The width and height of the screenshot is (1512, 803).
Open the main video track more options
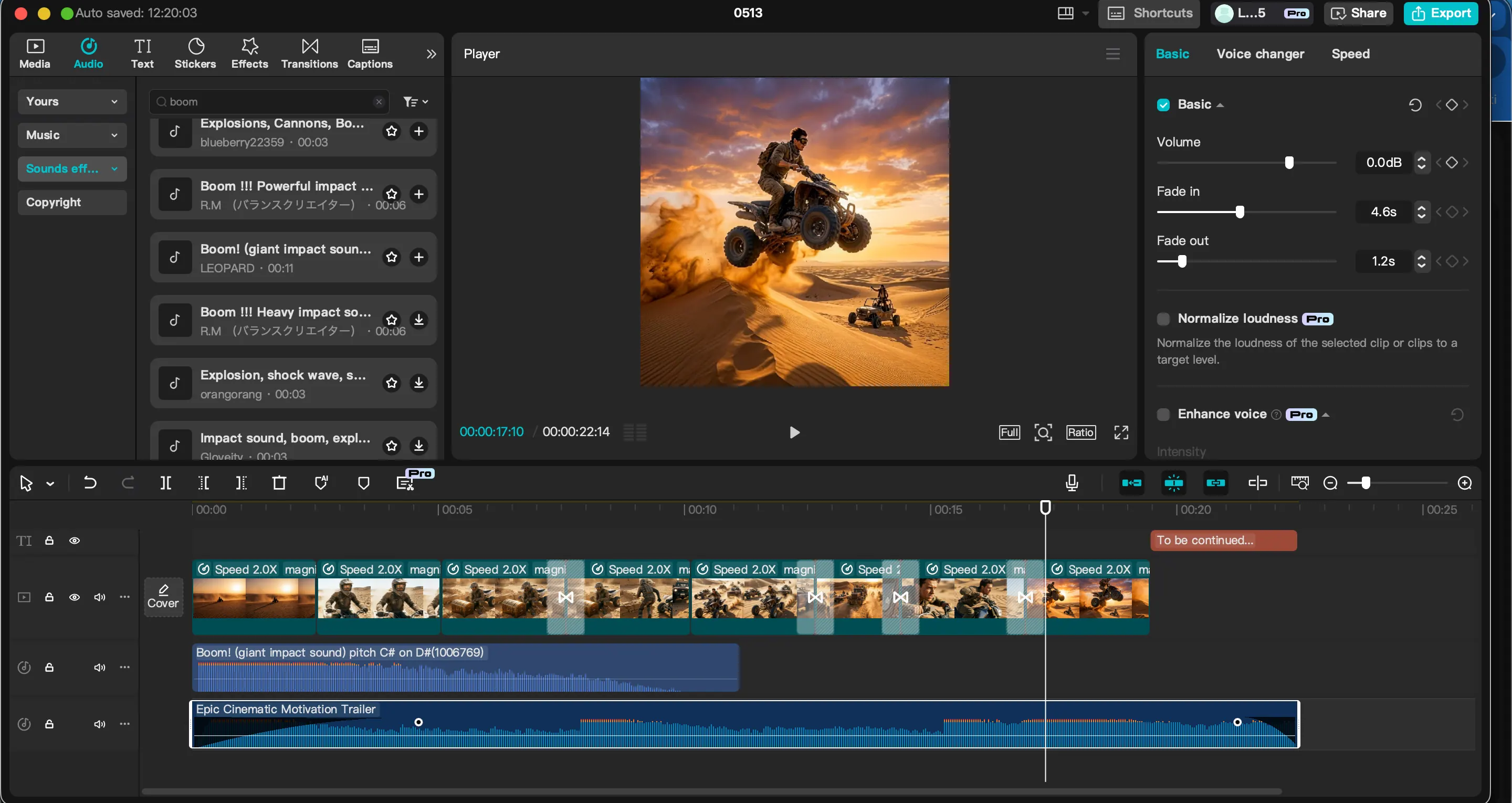click(124, 597)
